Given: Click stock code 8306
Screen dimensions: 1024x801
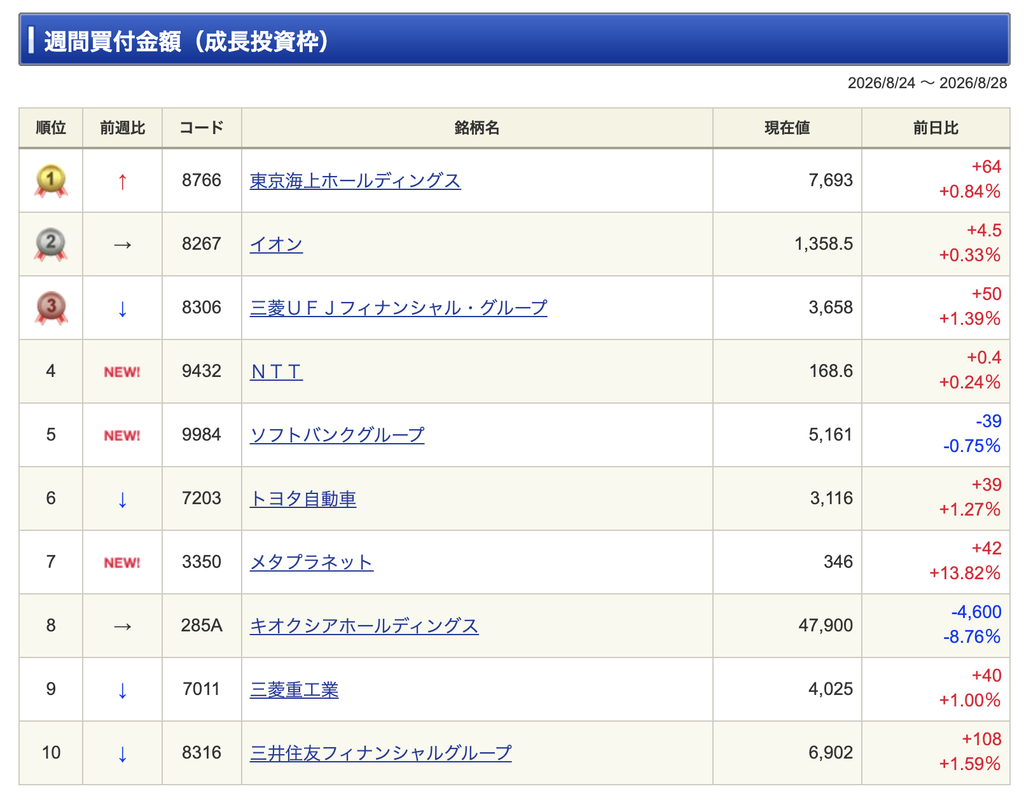Looking at the screenshot, I should coord(202,307).
